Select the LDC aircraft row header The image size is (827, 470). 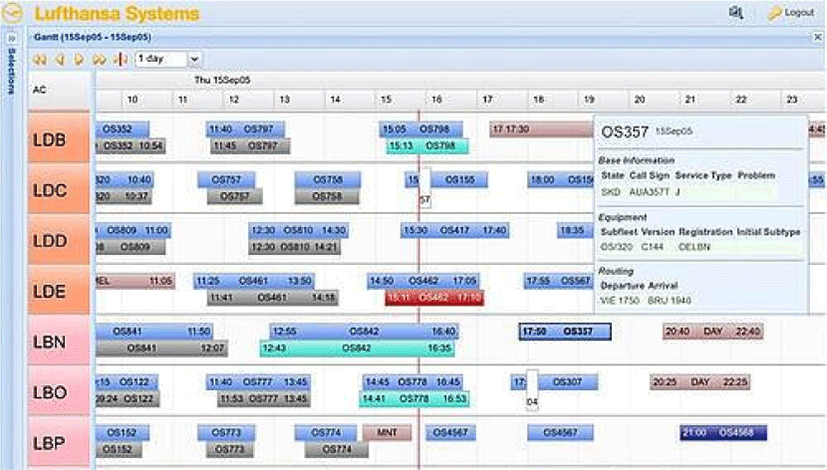[59, 189]
